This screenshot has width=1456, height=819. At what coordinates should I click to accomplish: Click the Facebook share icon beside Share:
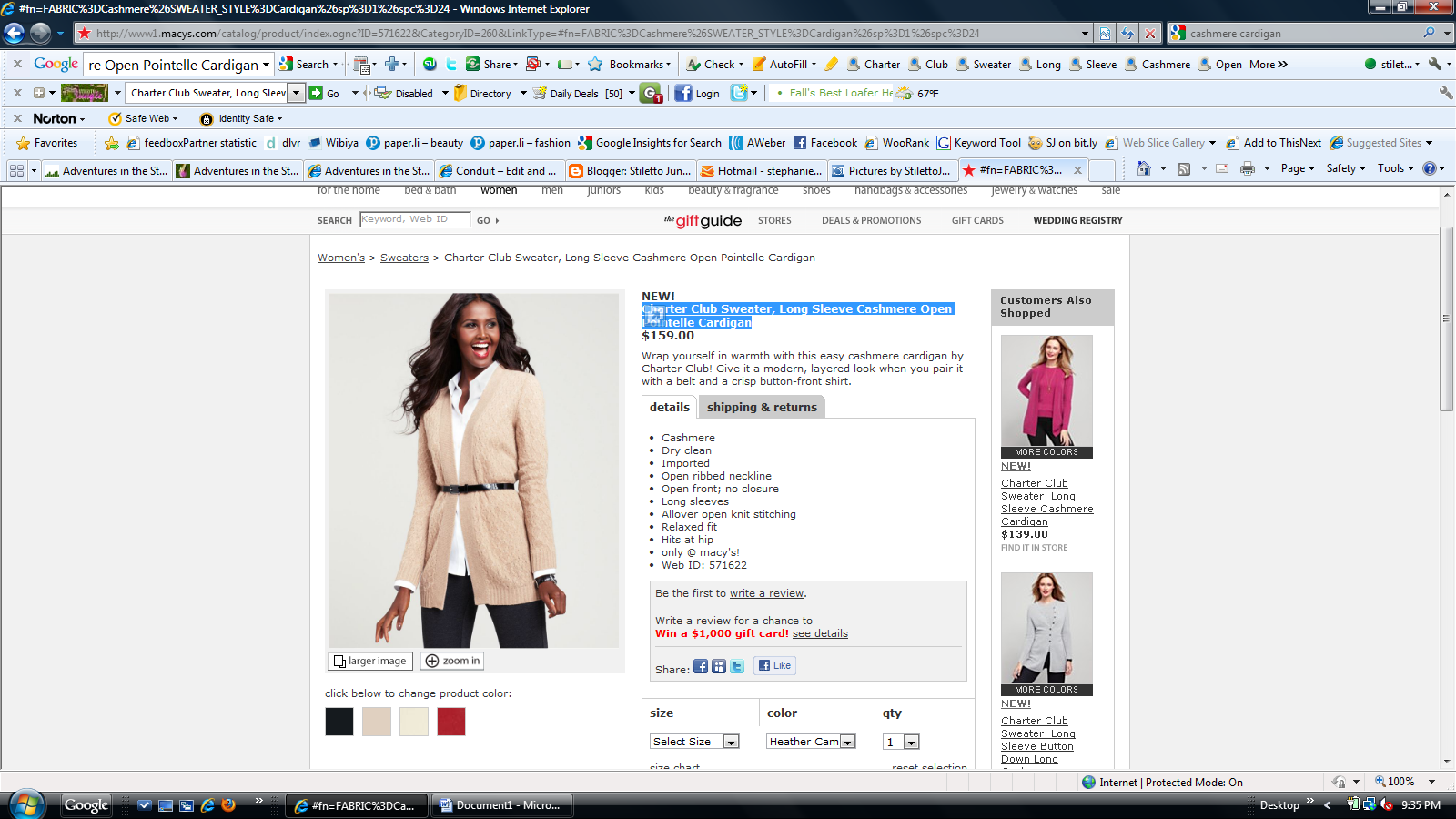pyautogui.click(x=701, y=666)
